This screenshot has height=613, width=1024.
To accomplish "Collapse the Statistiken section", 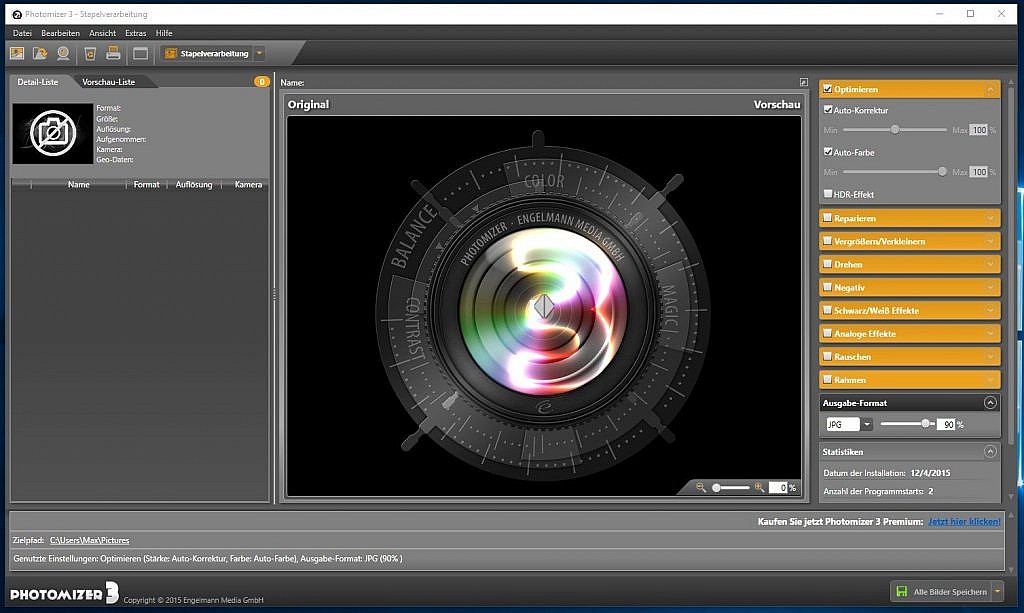I will [990, 451].
